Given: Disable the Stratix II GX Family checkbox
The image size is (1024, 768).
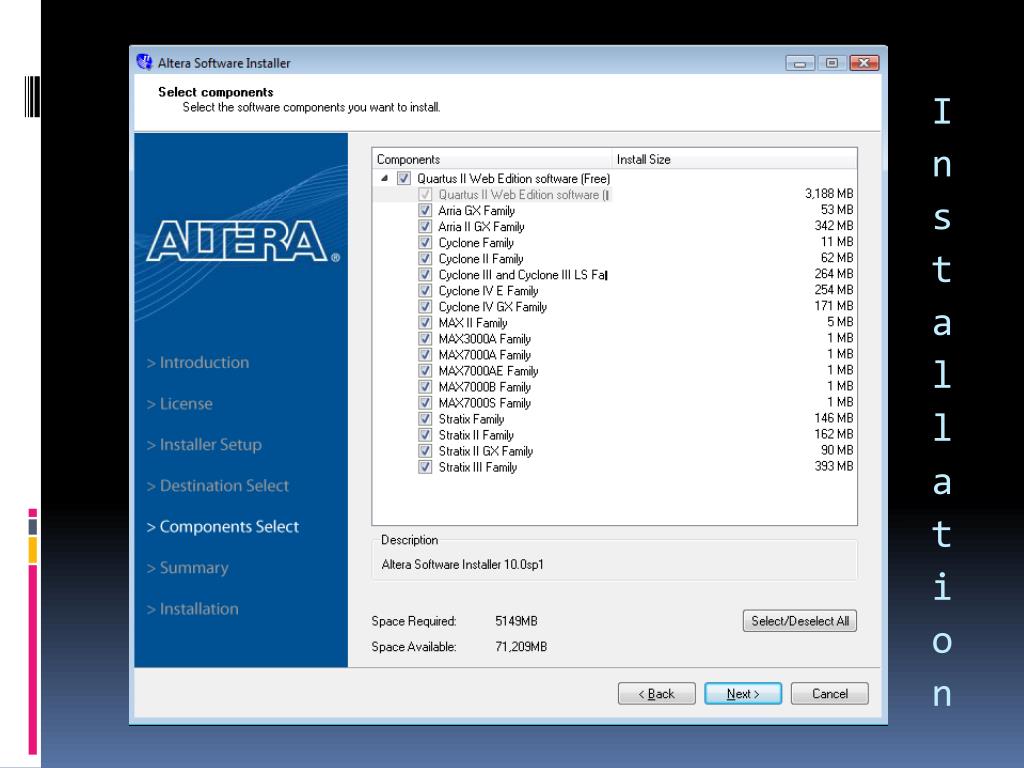Looking at the screenshot, I should [x=425, y=451].
